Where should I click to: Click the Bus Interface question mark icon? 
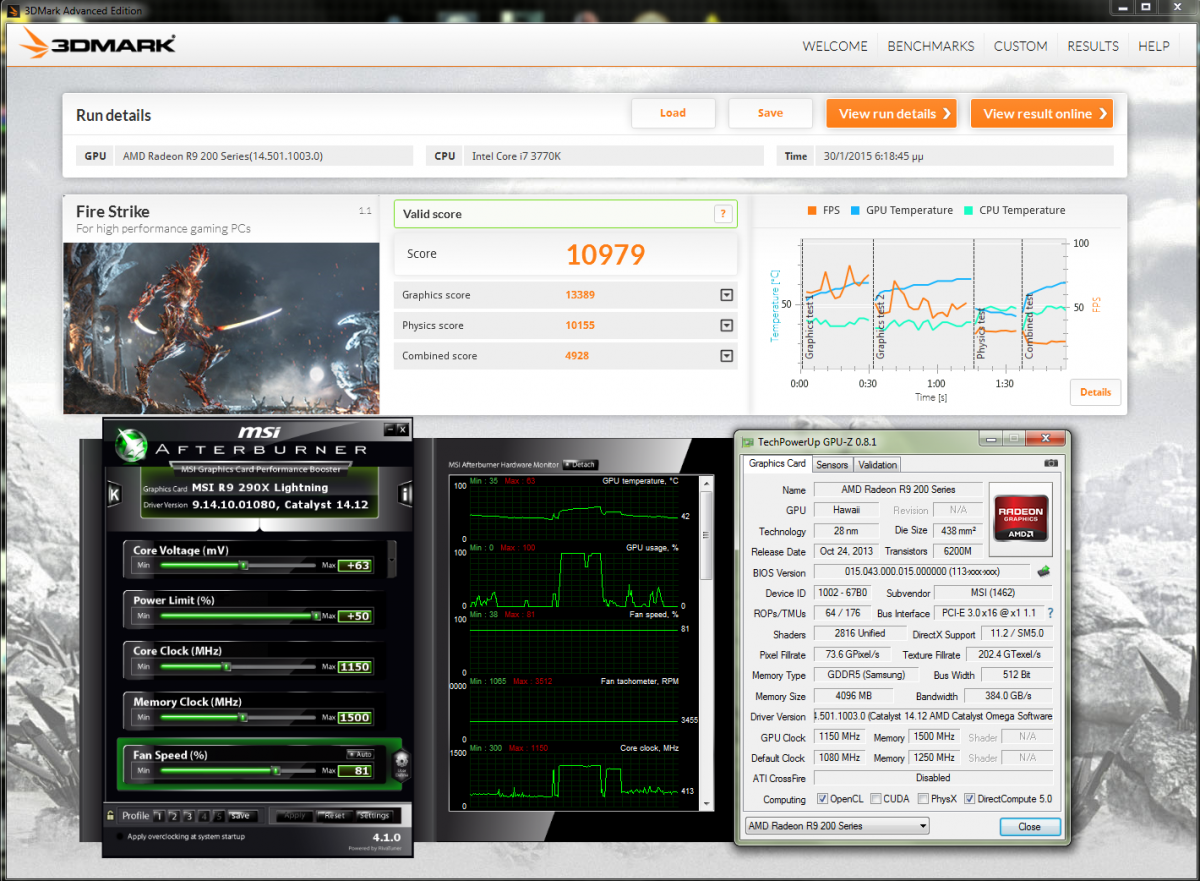click(x=1050, y=613)
